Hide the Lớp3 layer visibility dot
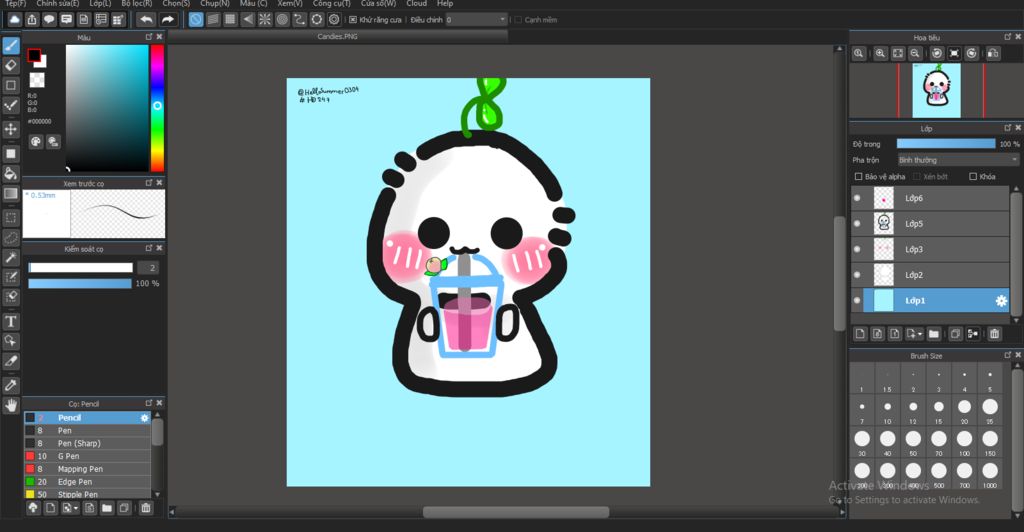 pyautogui.click(x=857, y=249)
